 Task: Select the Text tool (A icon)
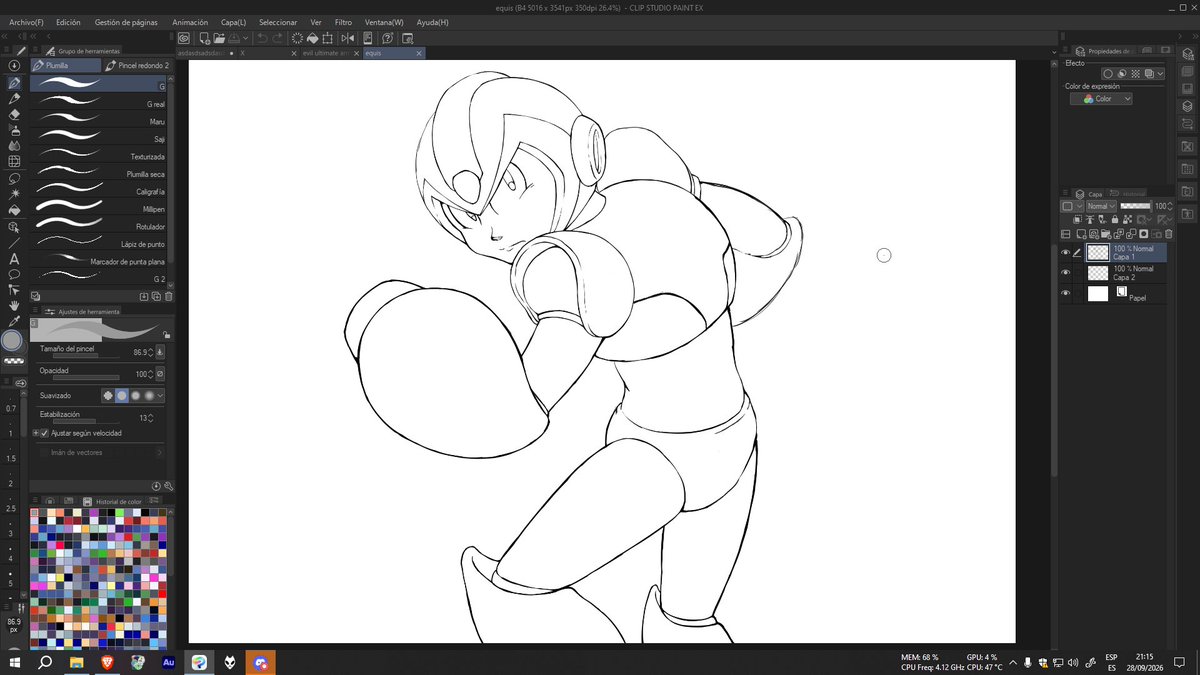click(15, 259)
